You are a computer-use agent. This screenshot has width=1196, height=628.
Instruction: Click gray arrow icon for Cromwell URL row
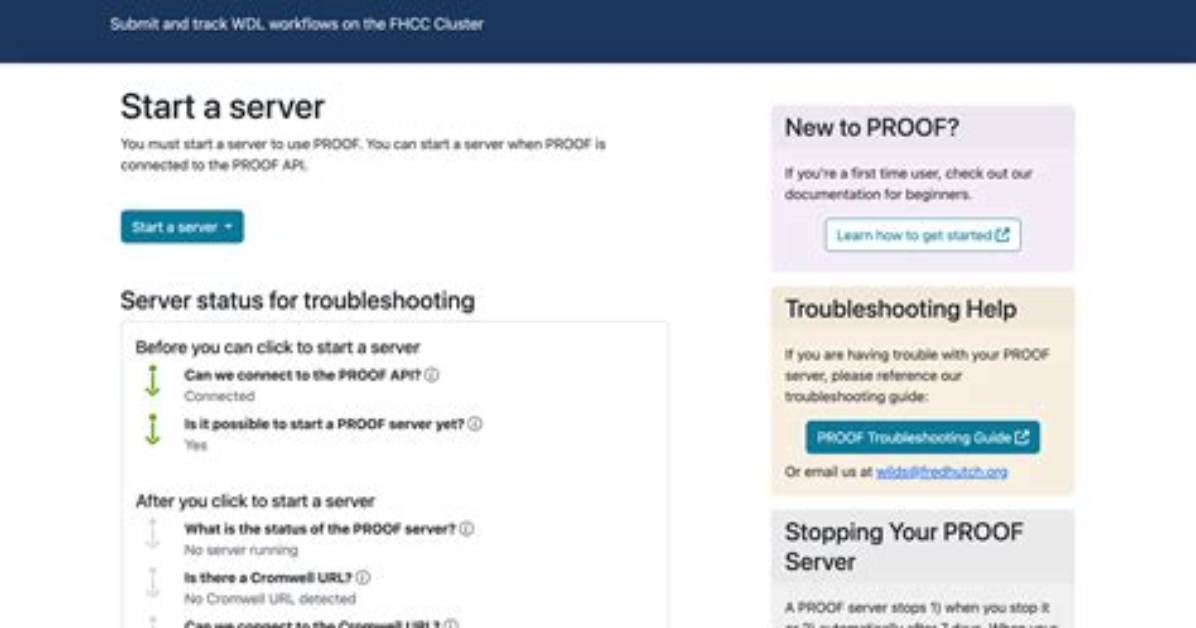point(153,583)
